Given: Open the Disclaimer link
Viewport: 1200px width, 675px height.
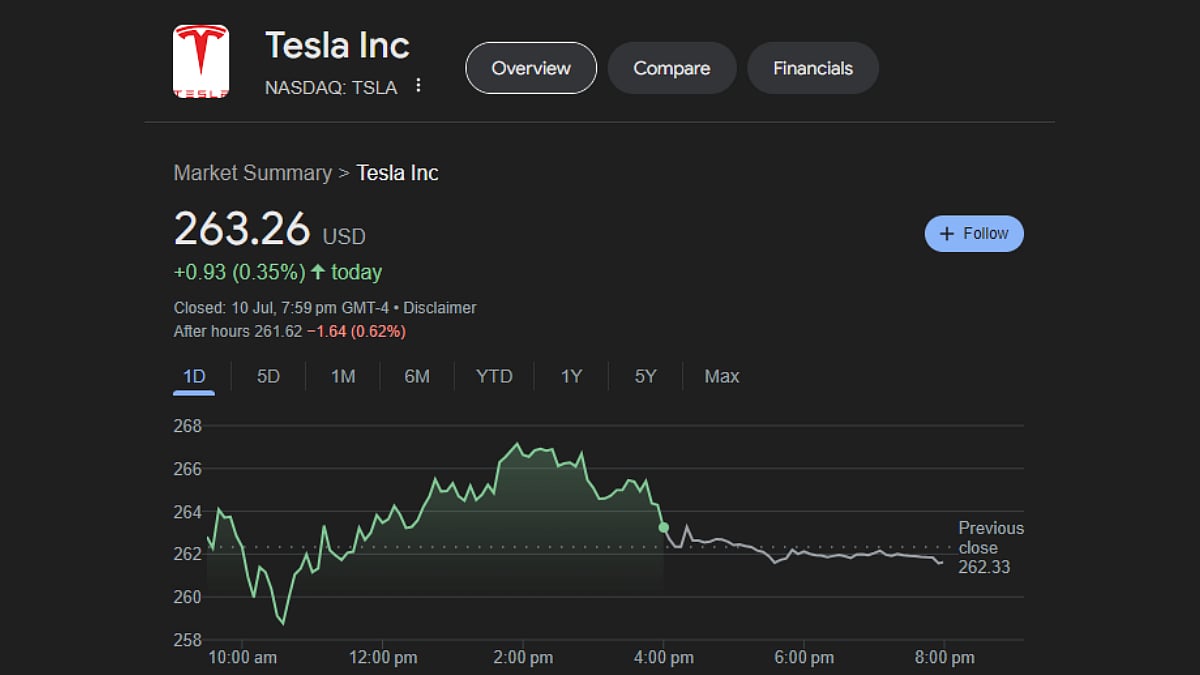Looking at the screenshot, I should pos(439,308).
